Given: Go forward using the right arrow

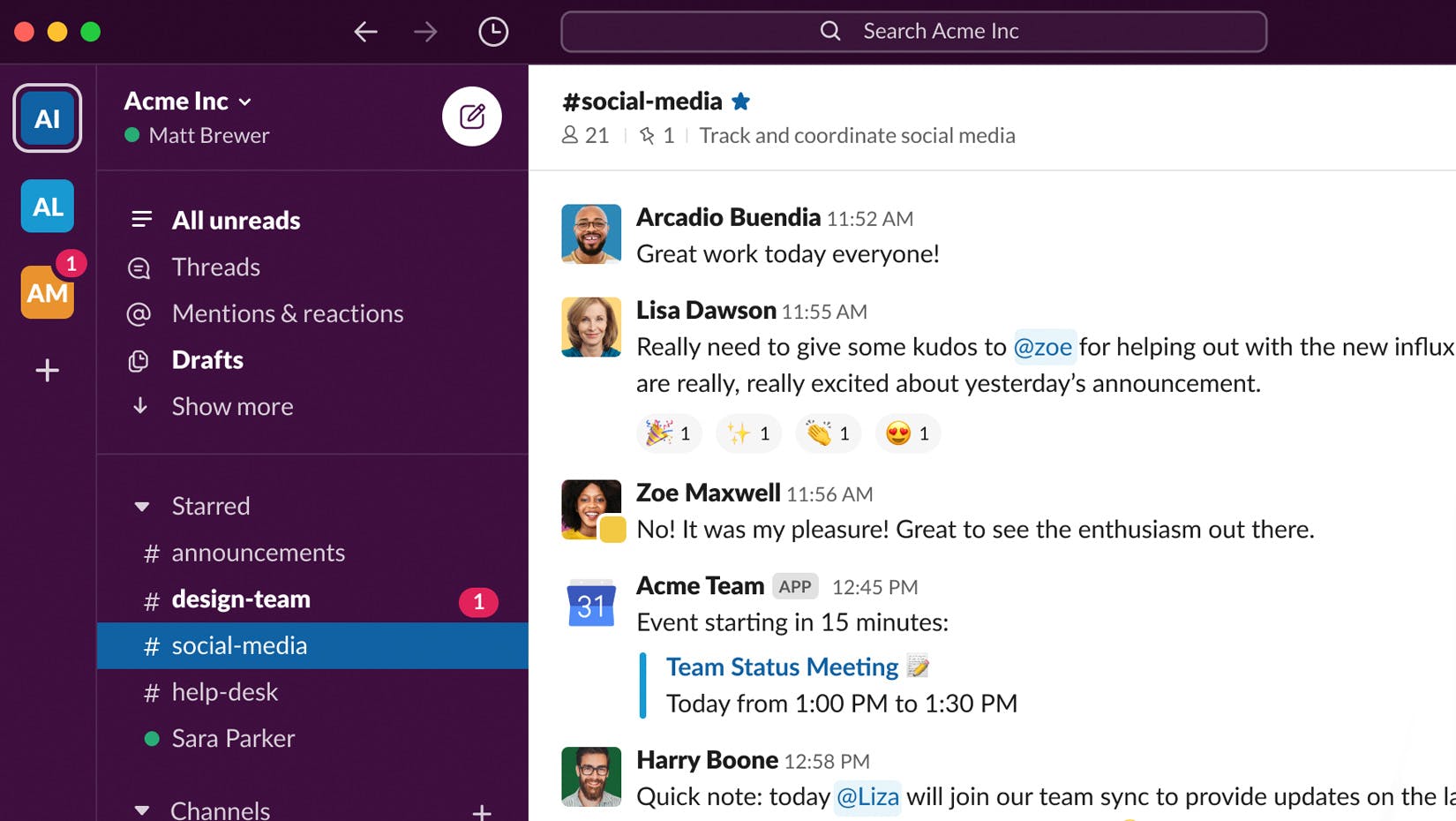Looking at the screenshot, I should click(x=425, y=32).
